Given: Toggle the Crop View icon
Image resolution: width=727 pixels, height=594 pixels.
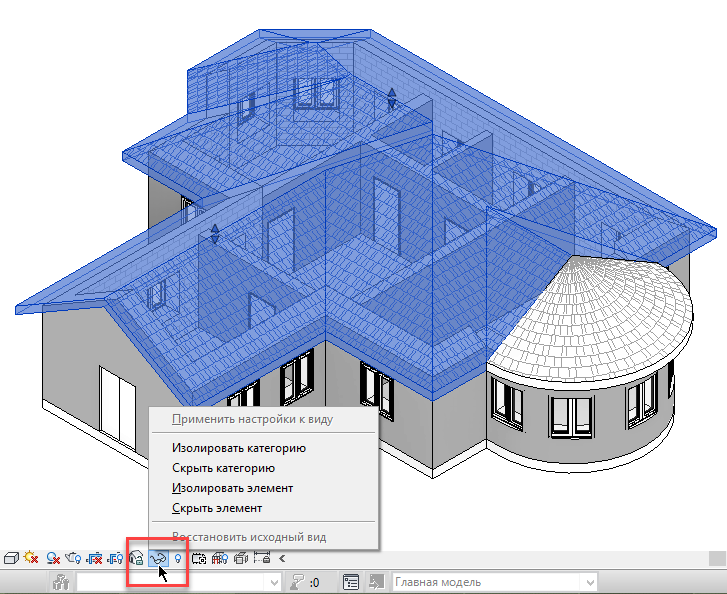Looking at the screenshot, I should click(94, 558).
